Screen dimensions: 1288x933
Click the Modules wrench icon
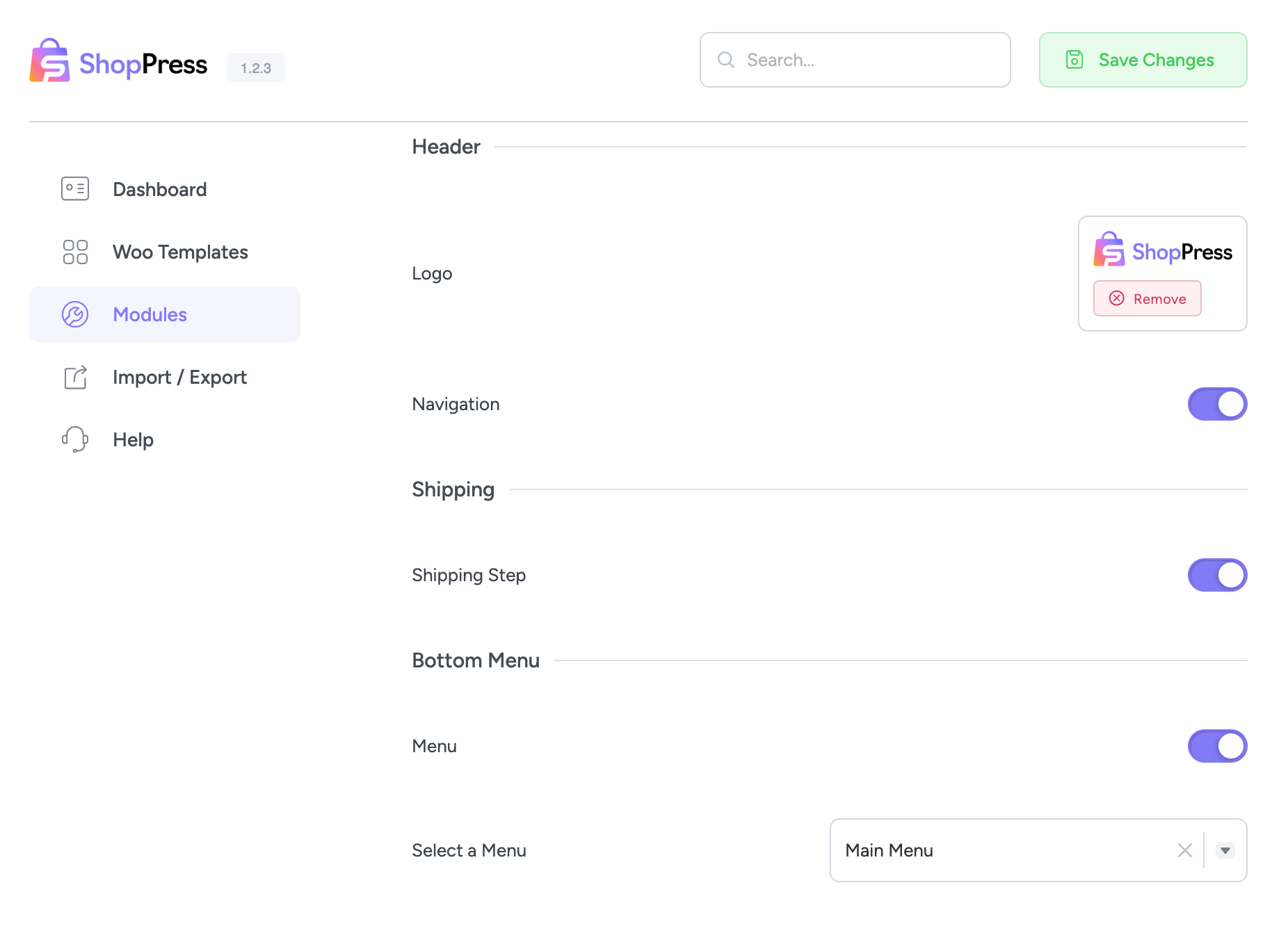75,314
